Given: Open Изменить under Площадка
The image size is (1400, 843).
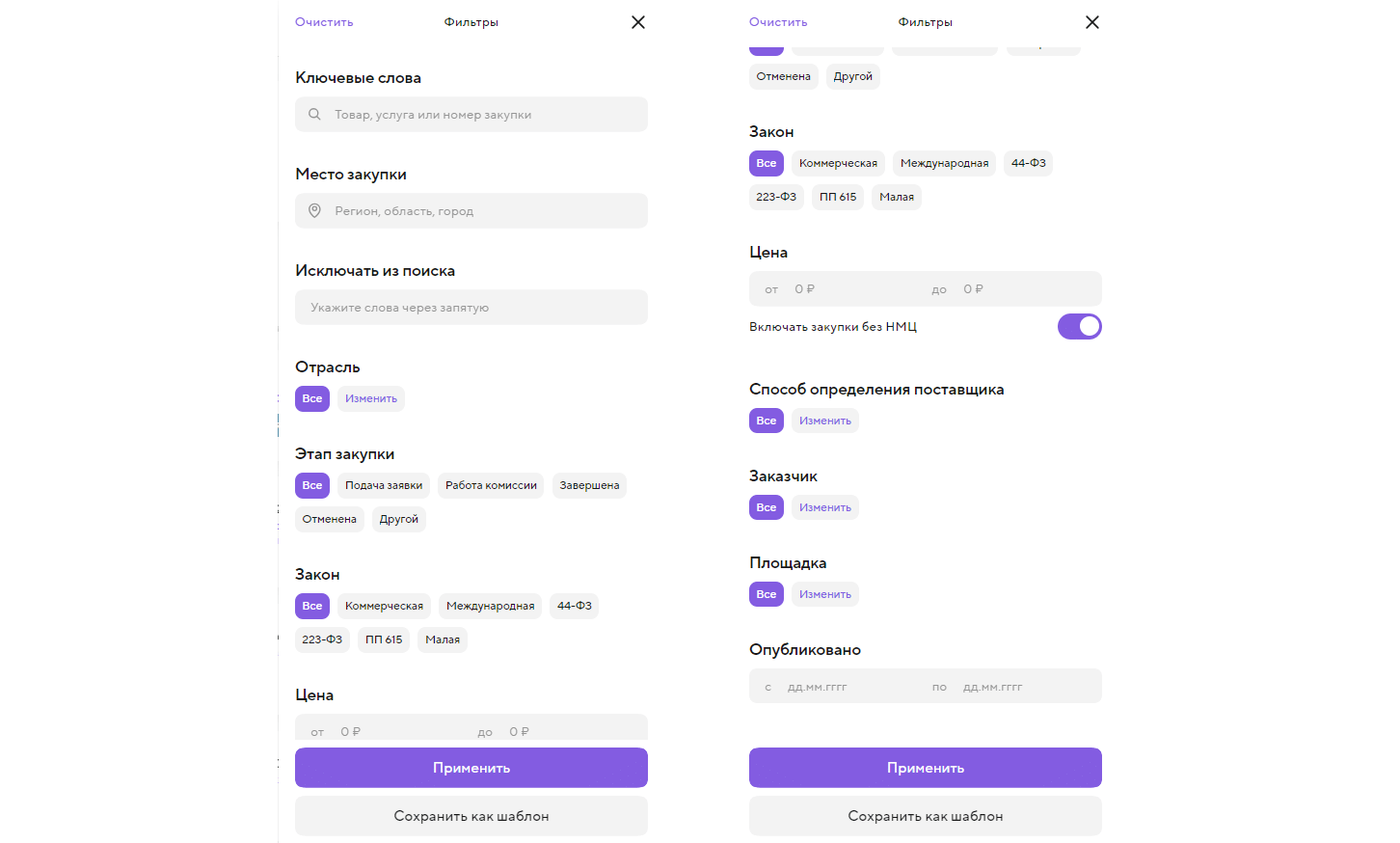Looking at the screenshot, I should (x=825, y=595).
